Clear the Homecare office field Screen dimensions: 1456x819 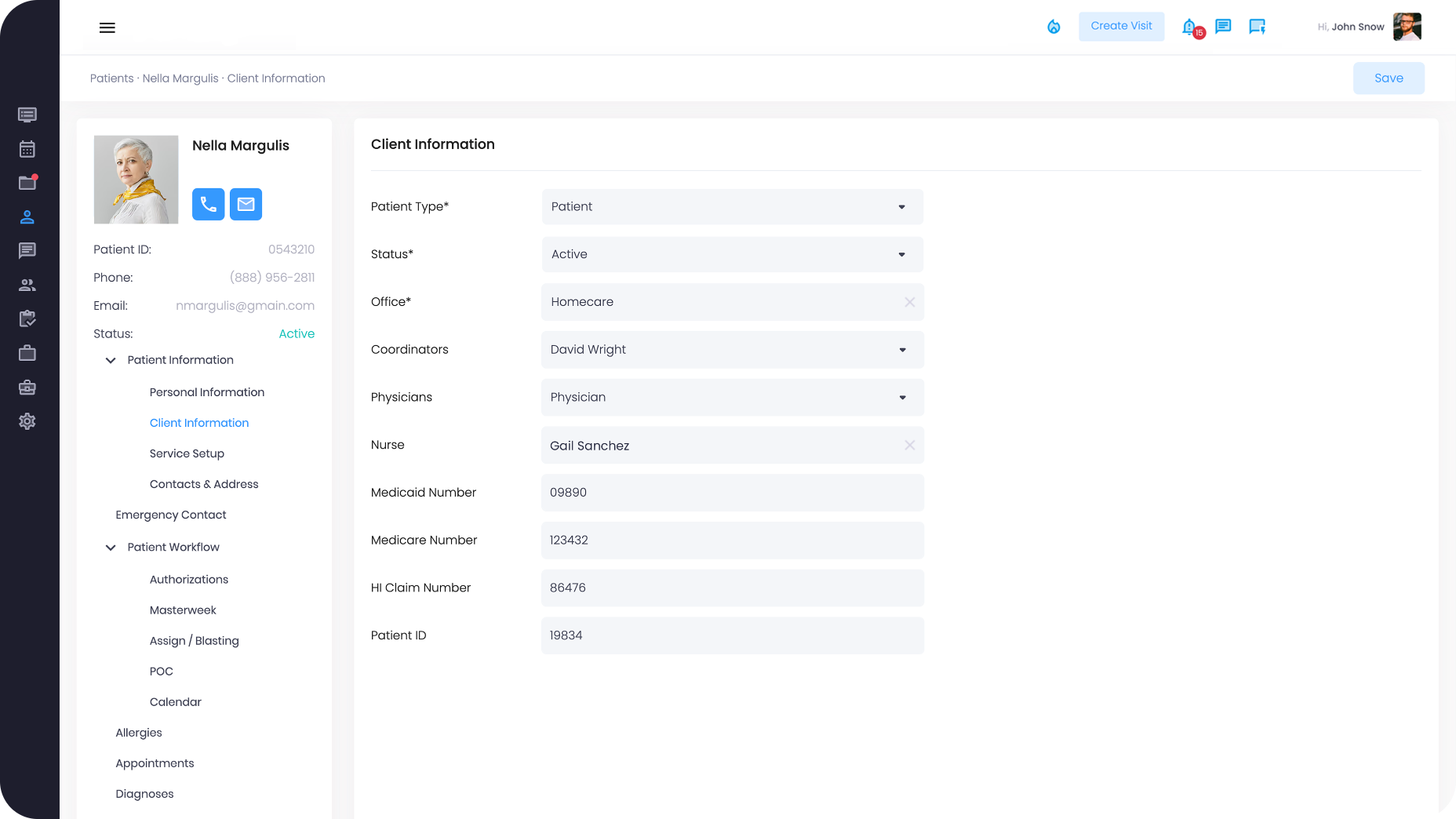click(x=909, y=302)
